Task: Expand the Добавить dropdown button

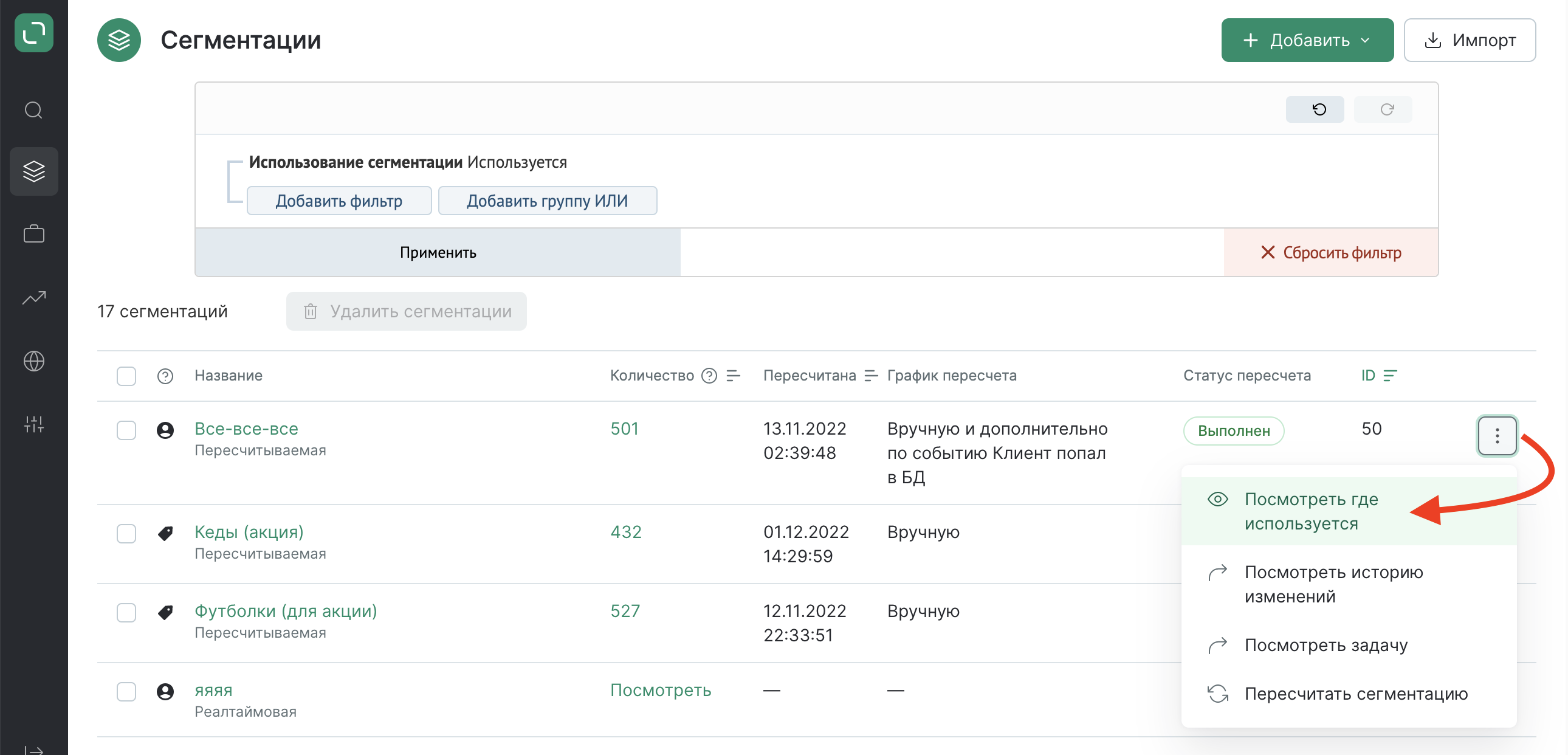Action: pyautogui.click(x=1307, y=40)
